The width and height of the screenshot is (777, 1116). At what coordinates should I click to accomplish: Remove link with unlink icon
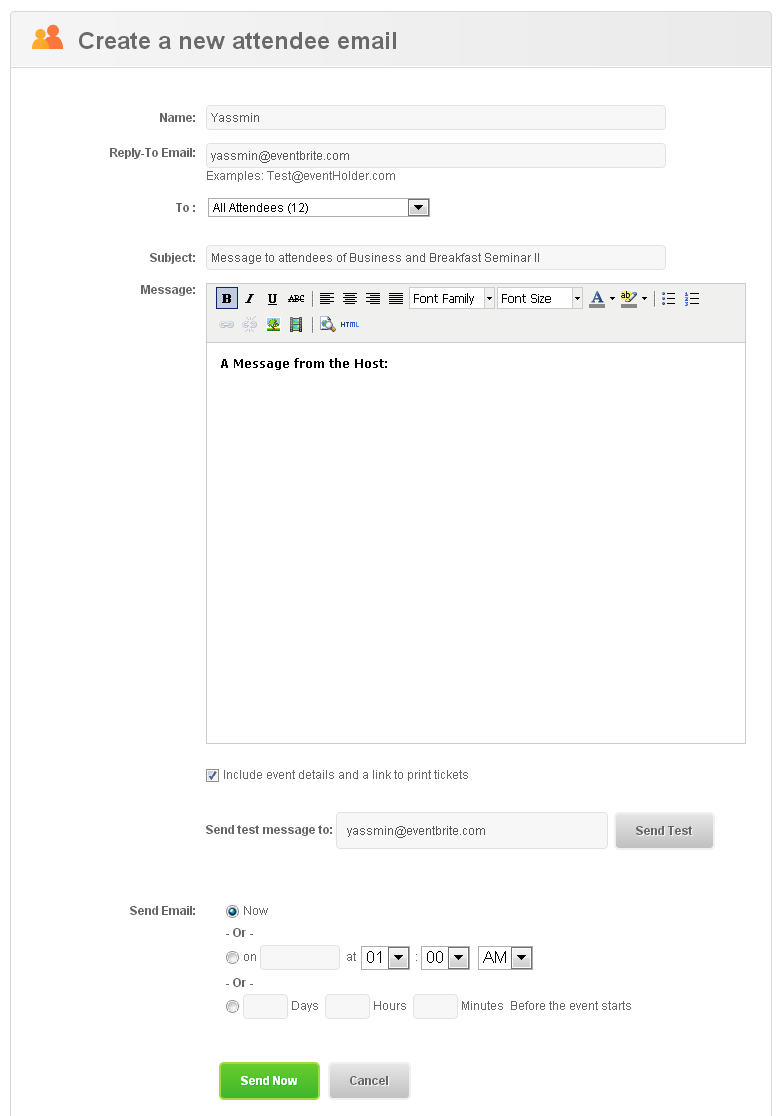[250, 325]
